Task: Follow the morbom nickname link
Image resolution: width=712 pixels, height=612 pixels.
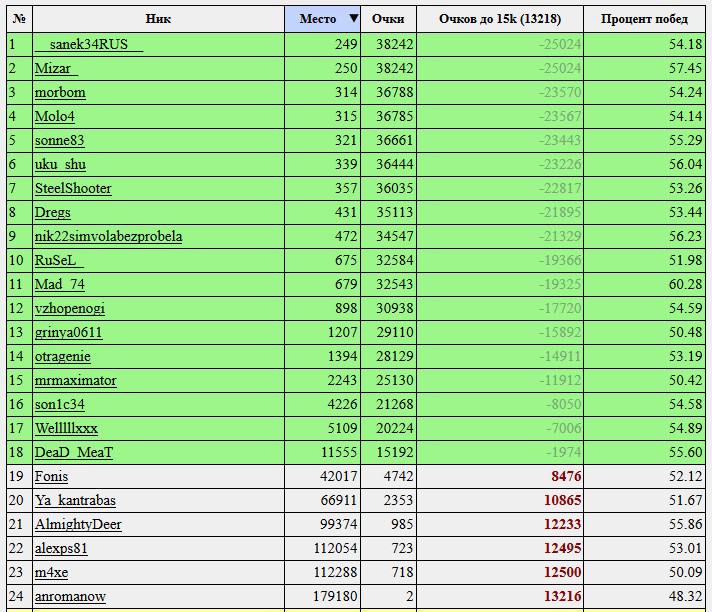Action: 60,93
